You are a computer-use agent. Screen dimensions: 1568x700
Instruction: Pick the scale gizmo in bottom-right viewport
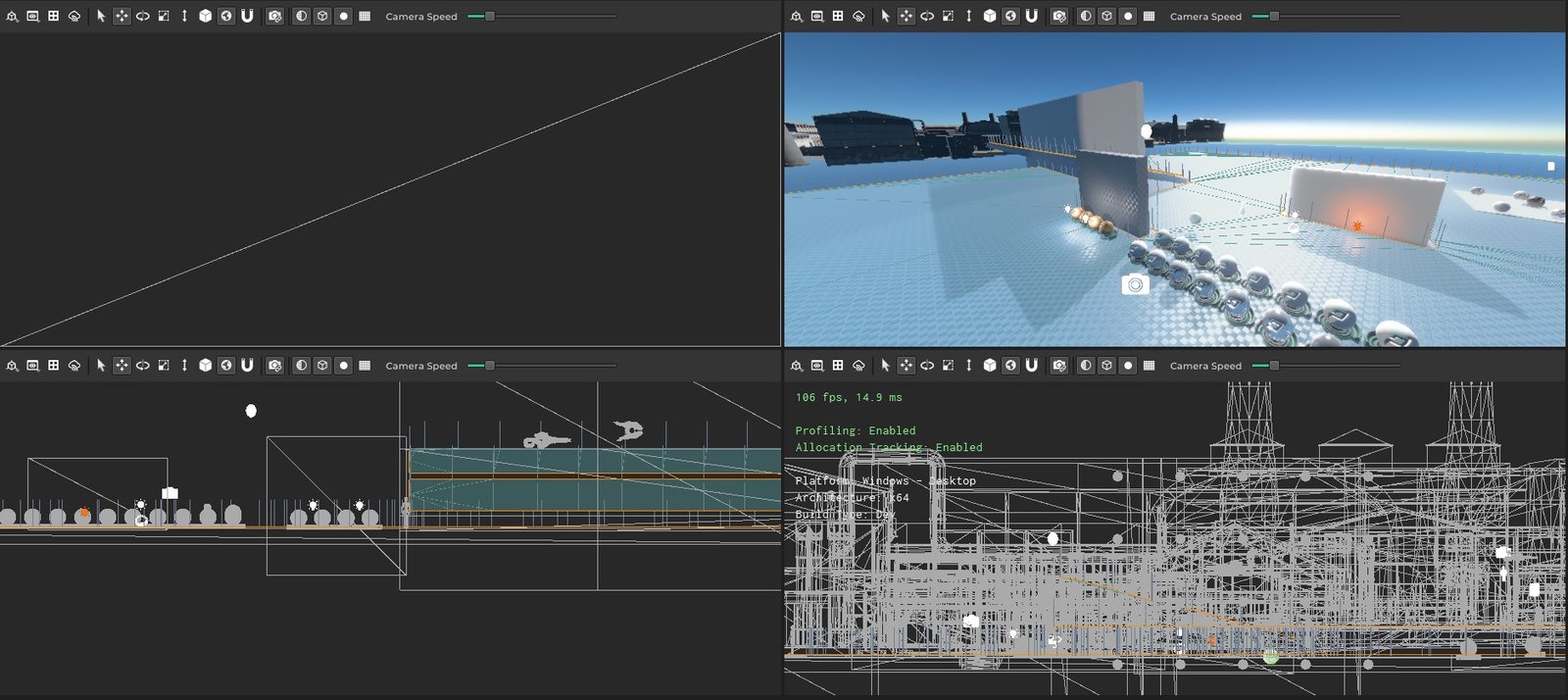948,366
